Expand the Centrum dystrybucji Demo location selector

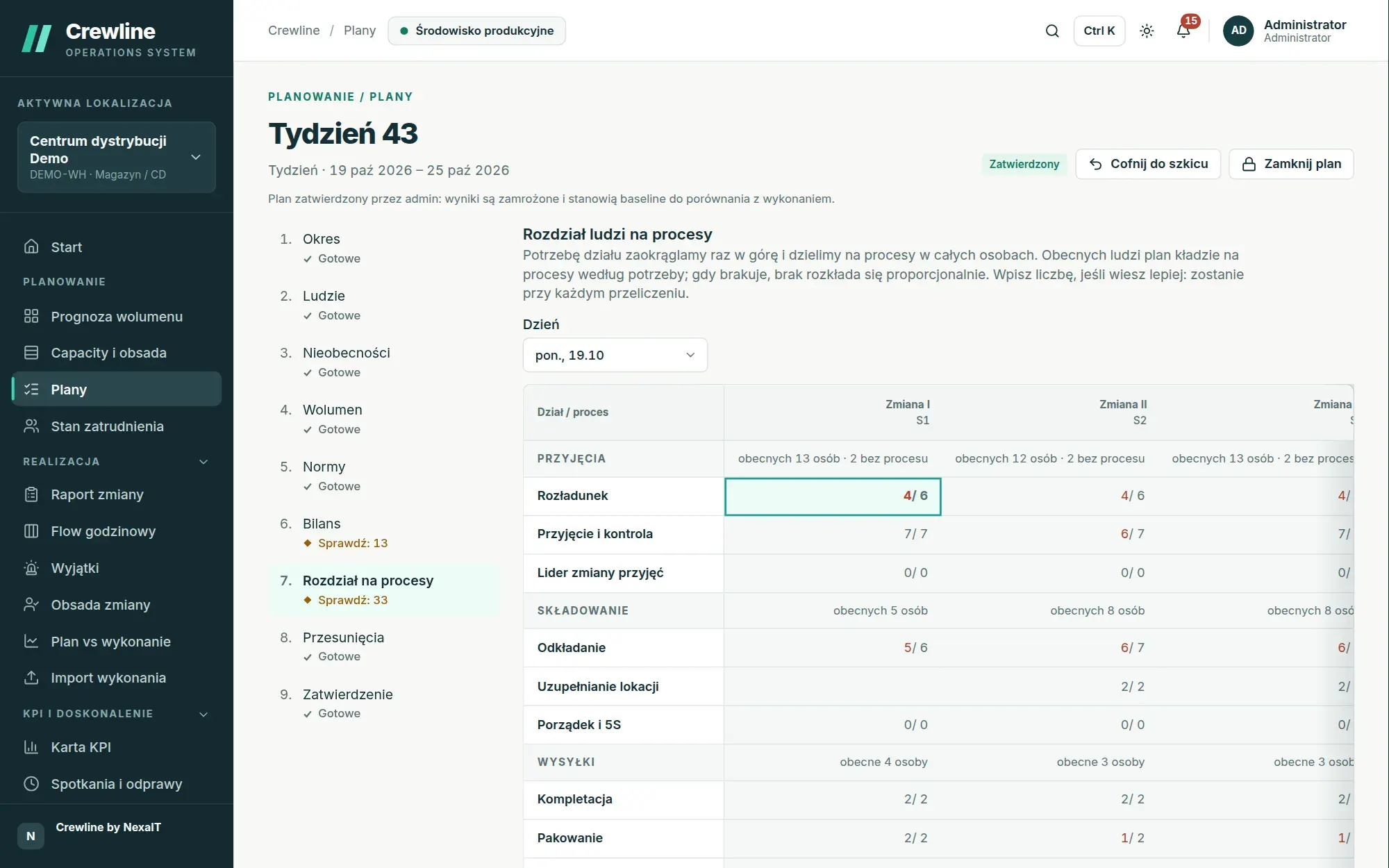pos(117,157)
